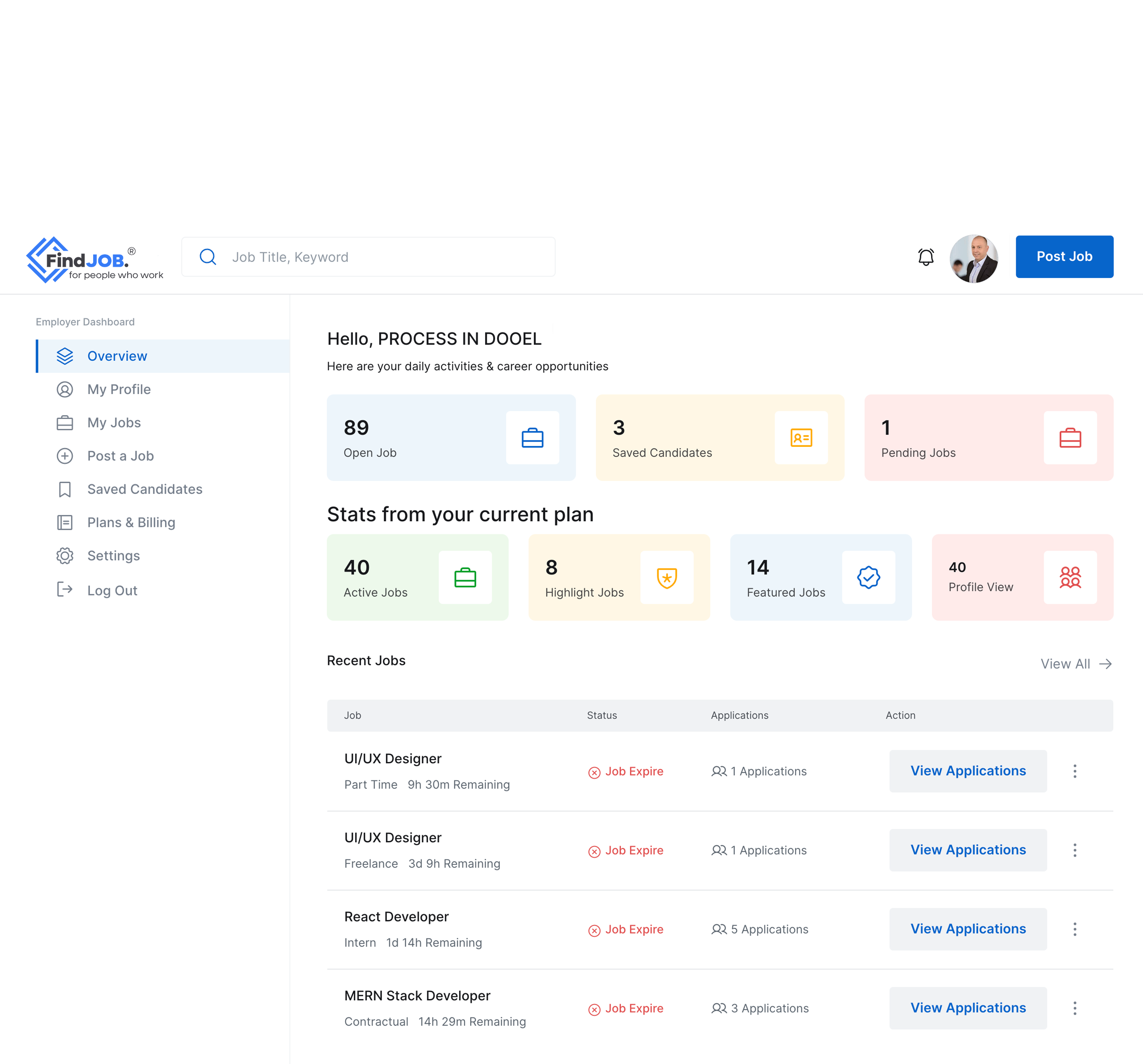
Task: Click the ID card icon on Saved Candidates card
Action: tap(801, 437)
